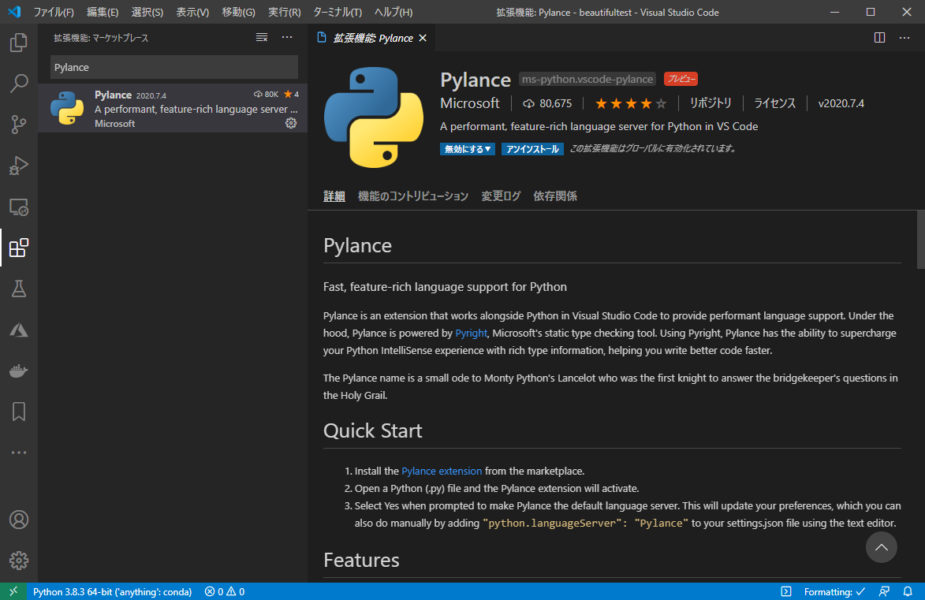The image size is (925, 600).
Task: Click the Pylance extension search field
Action: 174,67
